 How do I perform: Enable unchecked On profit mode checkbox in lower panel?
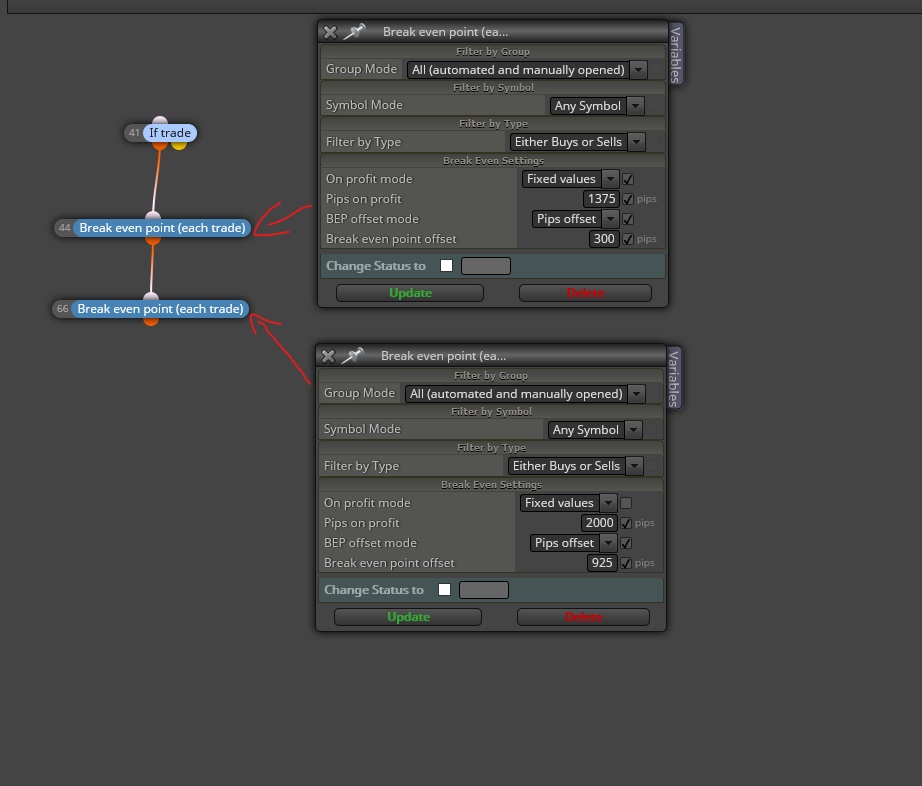(x=626, y=503)
